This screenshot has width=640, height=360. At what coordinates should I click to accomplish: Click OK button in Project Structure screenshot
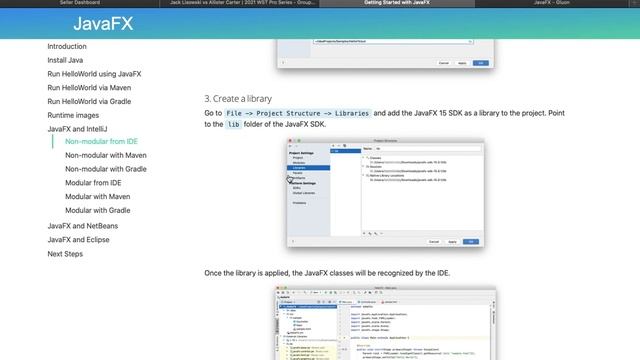pyautogui.click(x=471, y=242)
